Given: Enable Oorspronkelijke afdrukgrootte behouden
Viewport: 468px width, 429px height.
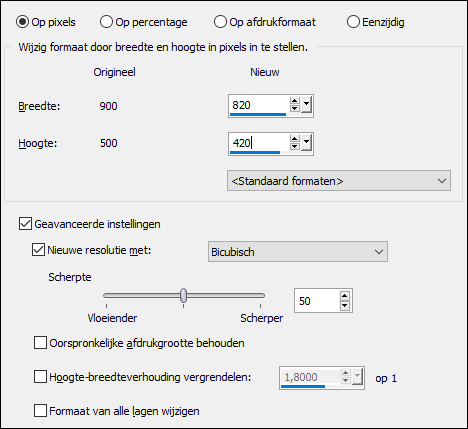Looking at the screenshot, I should pos(40,343).
